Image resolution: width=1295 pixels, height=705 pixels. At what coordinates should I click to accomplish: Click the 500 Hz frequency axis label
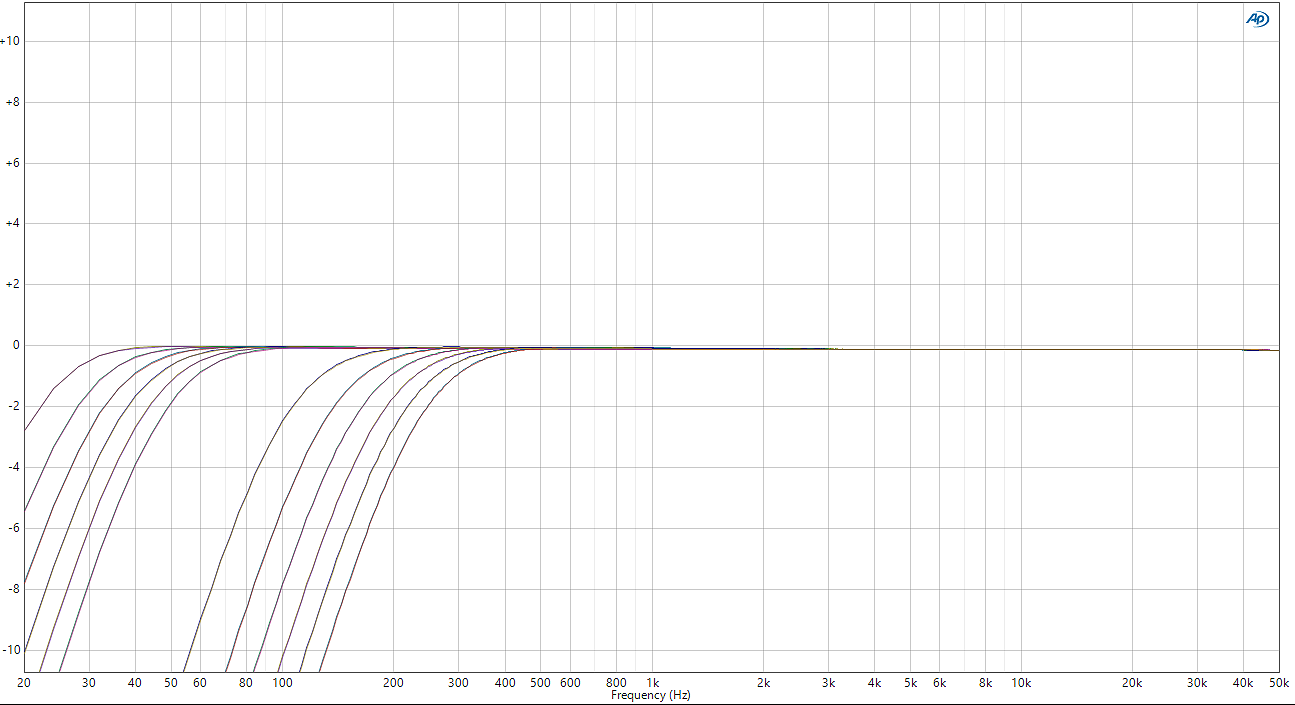(540, 683)
